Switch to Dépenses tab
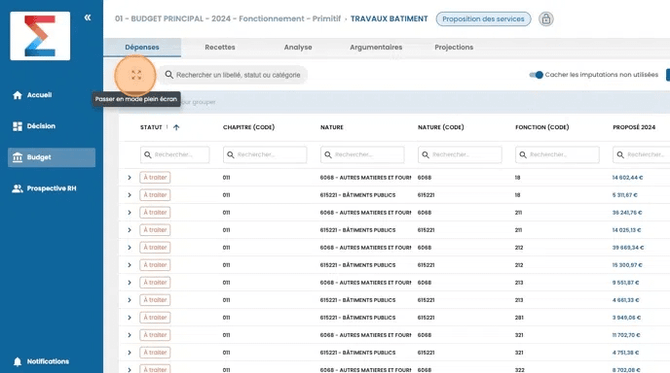Viewport: 670px width, 373px height. (x=142, y=47)
